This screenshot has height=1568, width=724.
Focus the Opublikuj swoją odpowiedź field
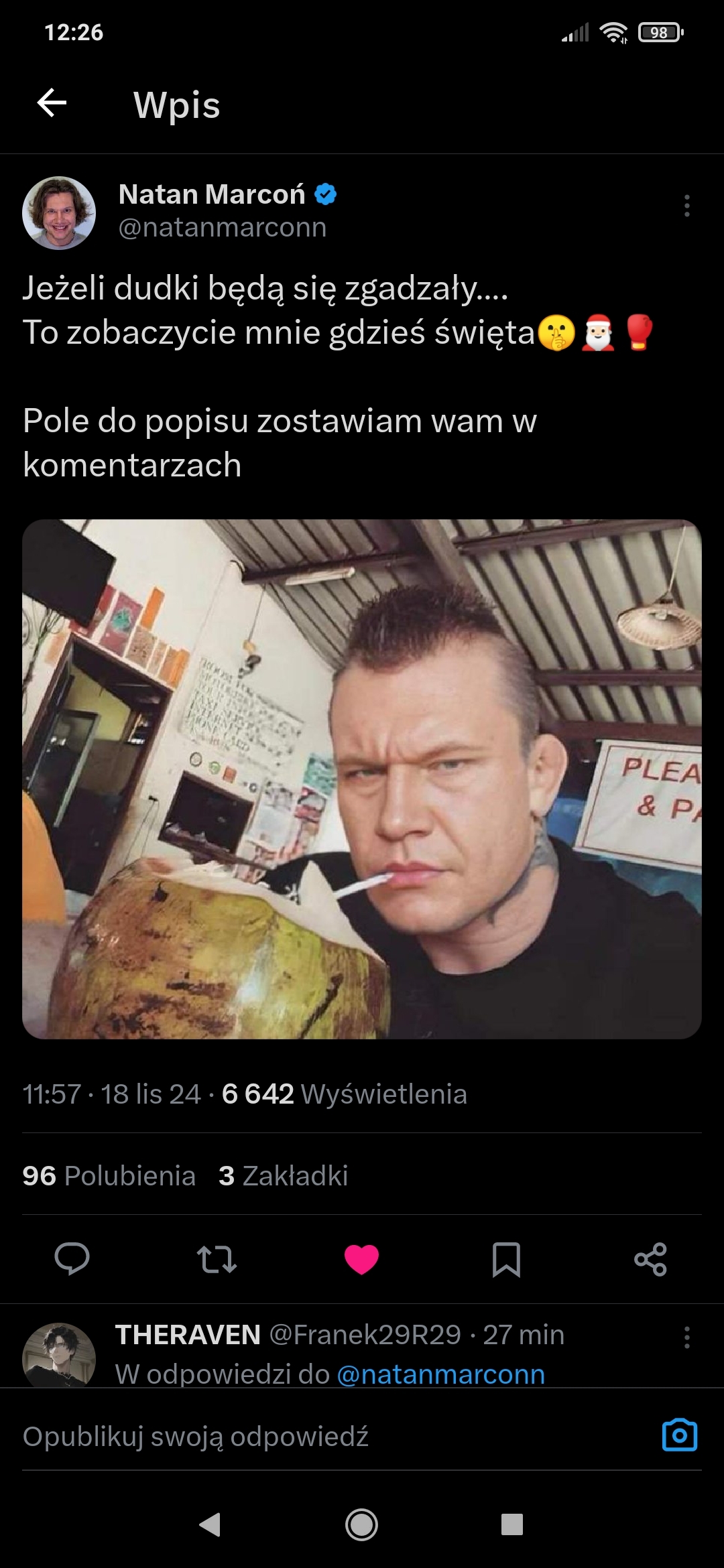click(335, 1436)
